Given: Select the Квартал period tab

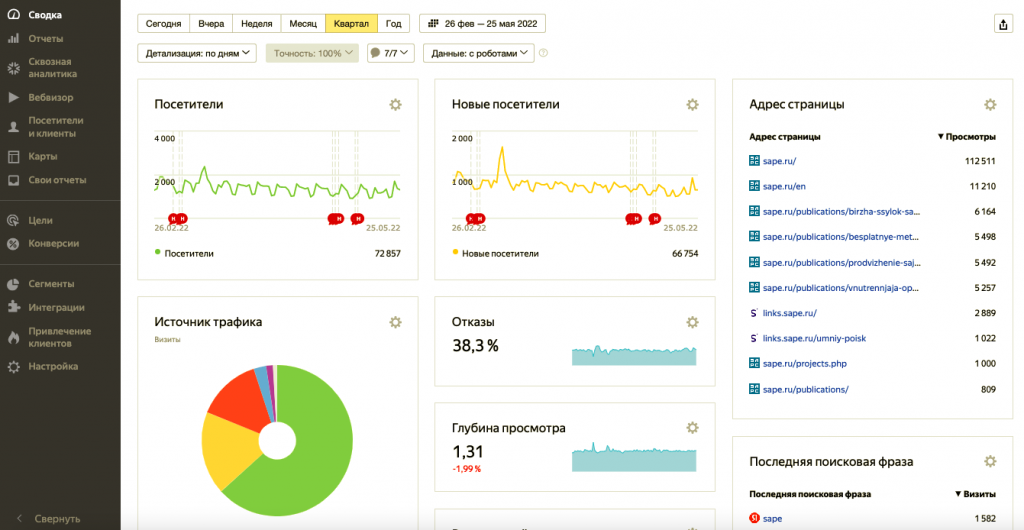Looking at the screenshot, I should pyautogui.click(x=351, y=23).
